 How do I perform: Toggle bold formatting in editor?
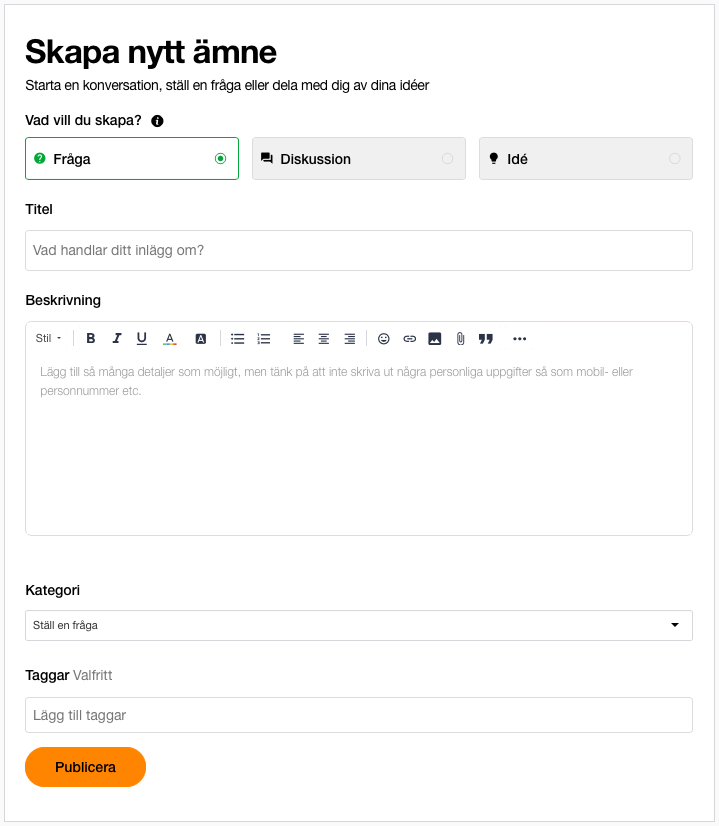(91, 339)
